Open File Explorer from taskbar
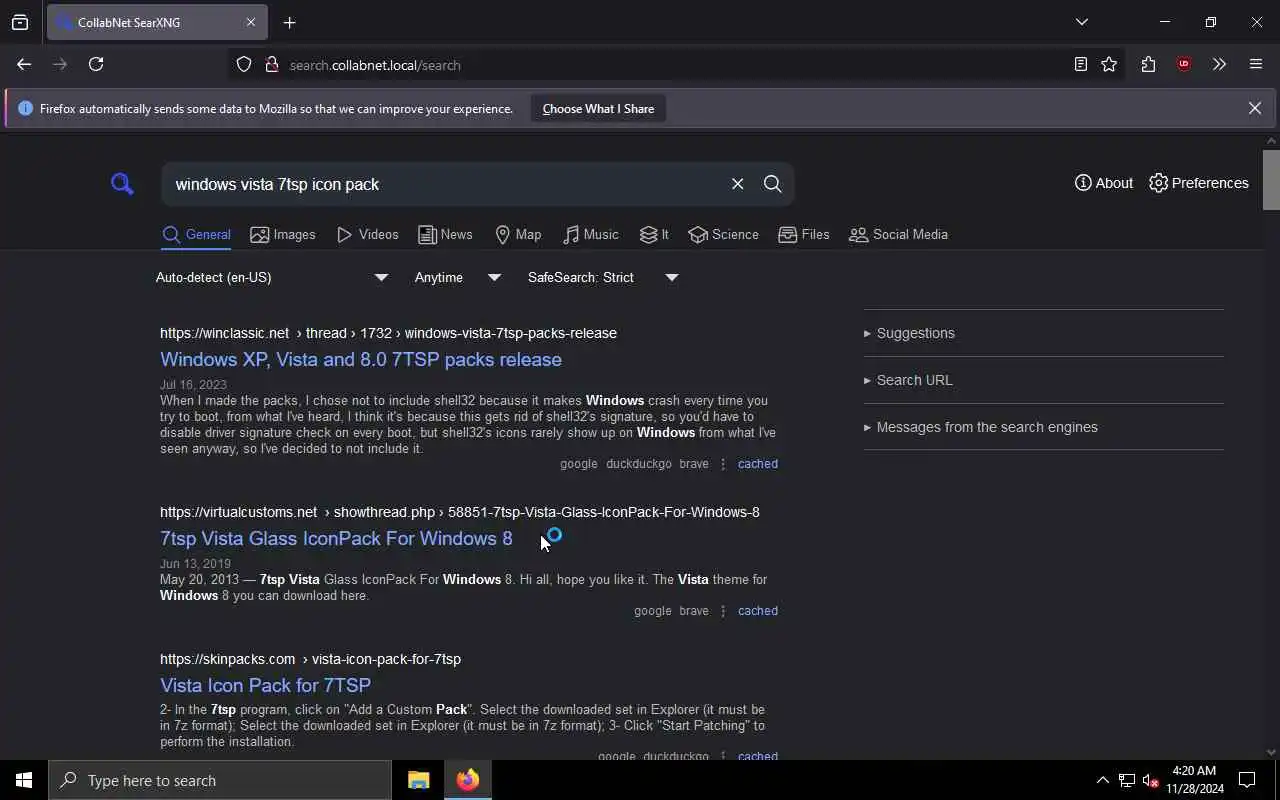The height and width of the screenshot is (800, 1280). click(418, 780)
